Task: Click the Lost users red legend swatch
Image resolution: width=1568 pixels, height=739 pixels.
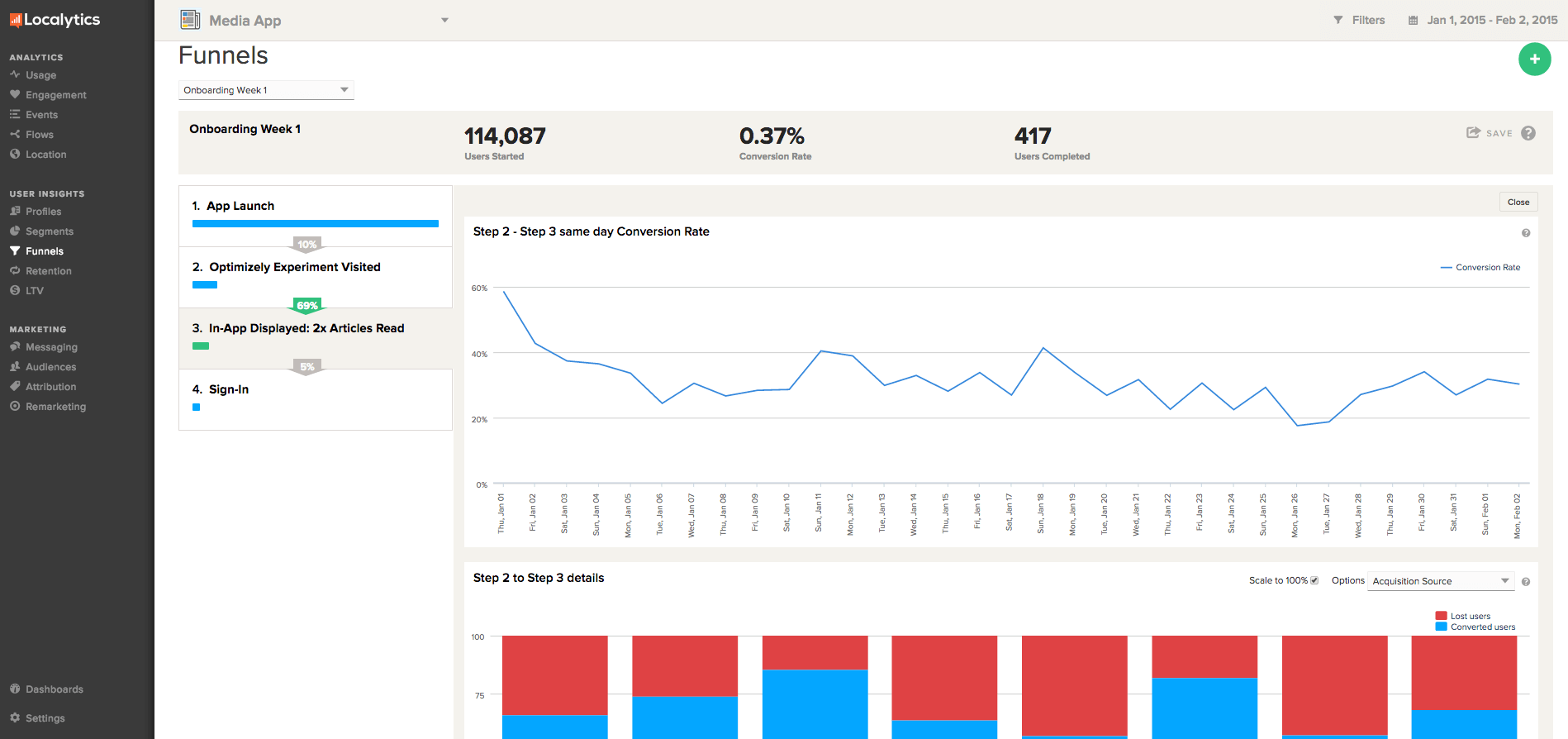Action: 1441,616
